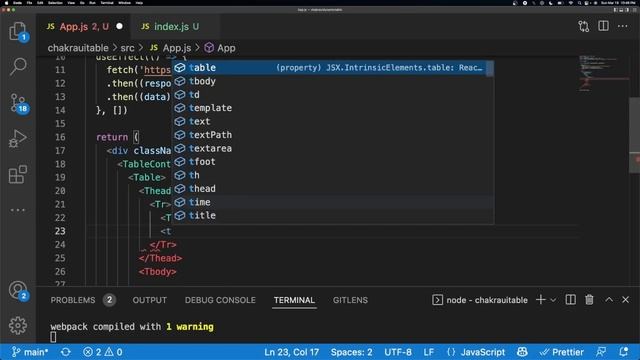
Task: Place cursor on closing </Thead> tag
Action: (160, 258)
